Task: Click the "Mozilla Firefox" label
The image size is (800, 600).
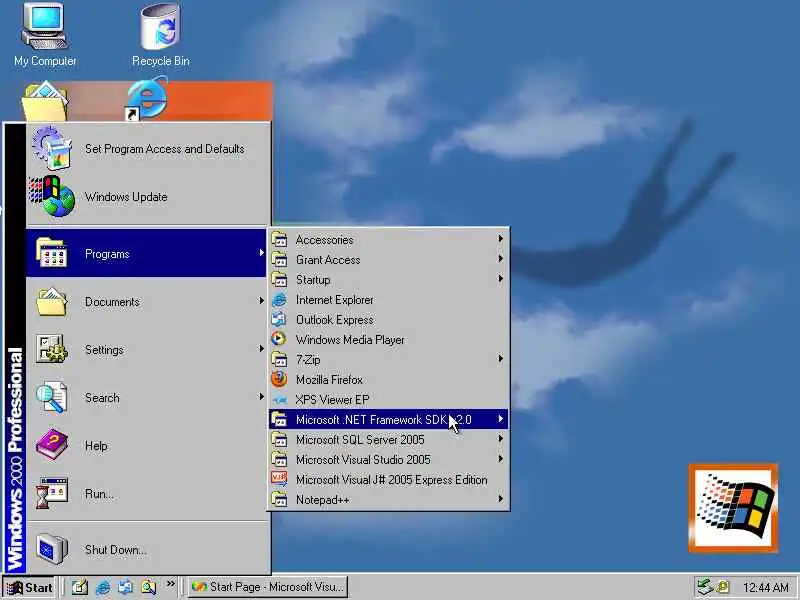Action: pyautogui.click(x=329, y=380)
